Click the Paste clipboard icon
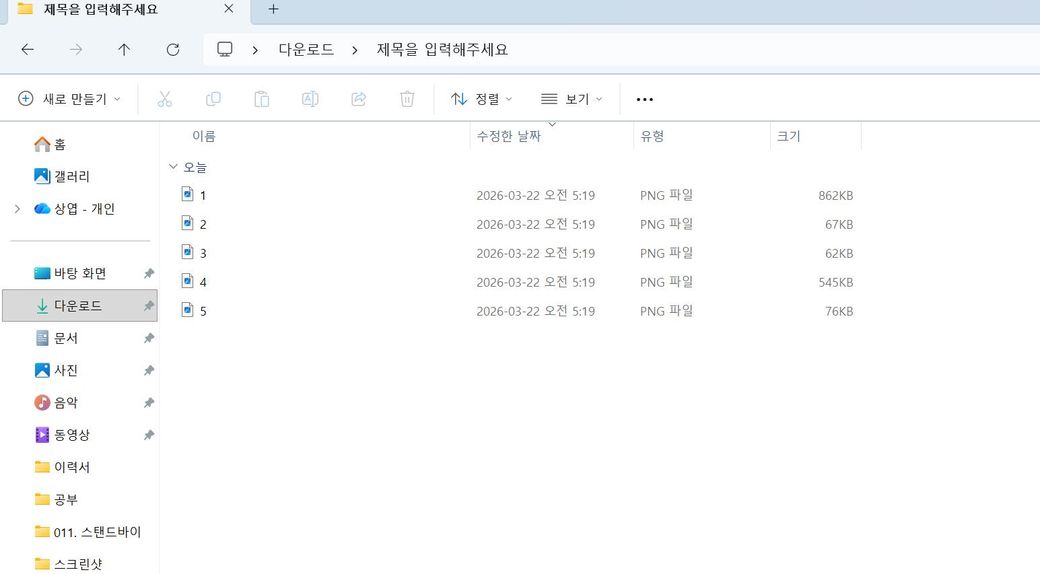1040x574 pixels. (261, 99)
